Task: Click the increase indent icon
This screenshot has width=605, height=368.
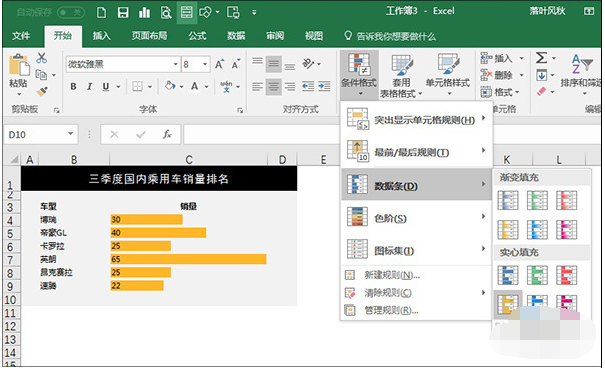Action: pos(324,86)
